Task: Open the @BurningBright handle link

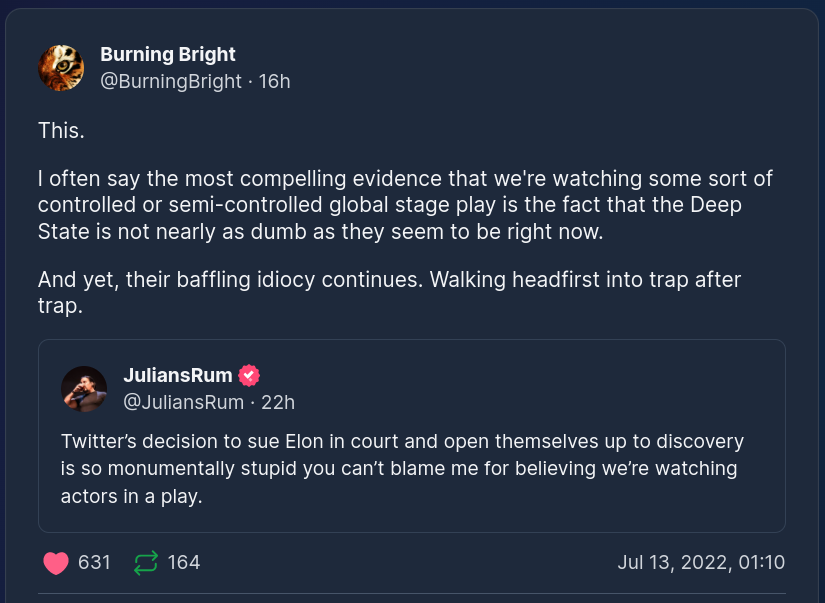Action: [171, 81]
